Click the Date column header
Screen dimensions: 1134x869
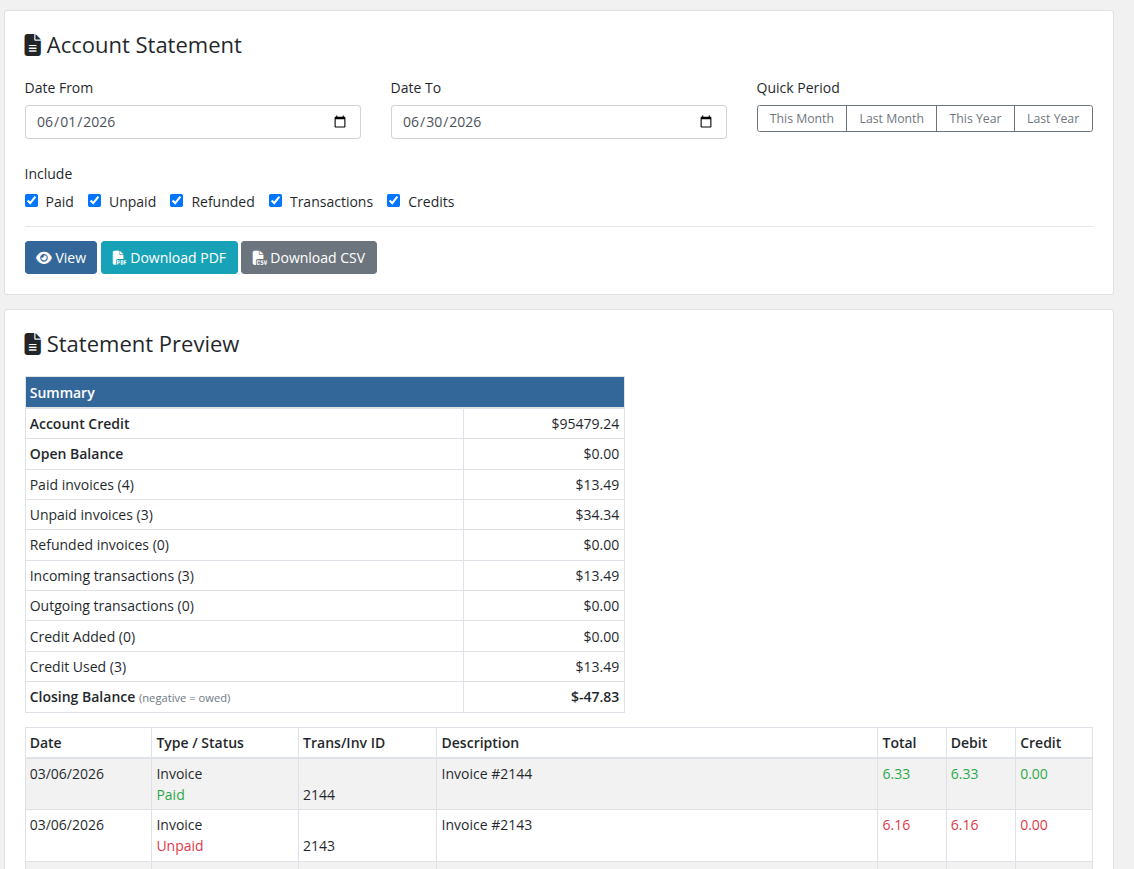pyautogui.click(x=88, y=742)
